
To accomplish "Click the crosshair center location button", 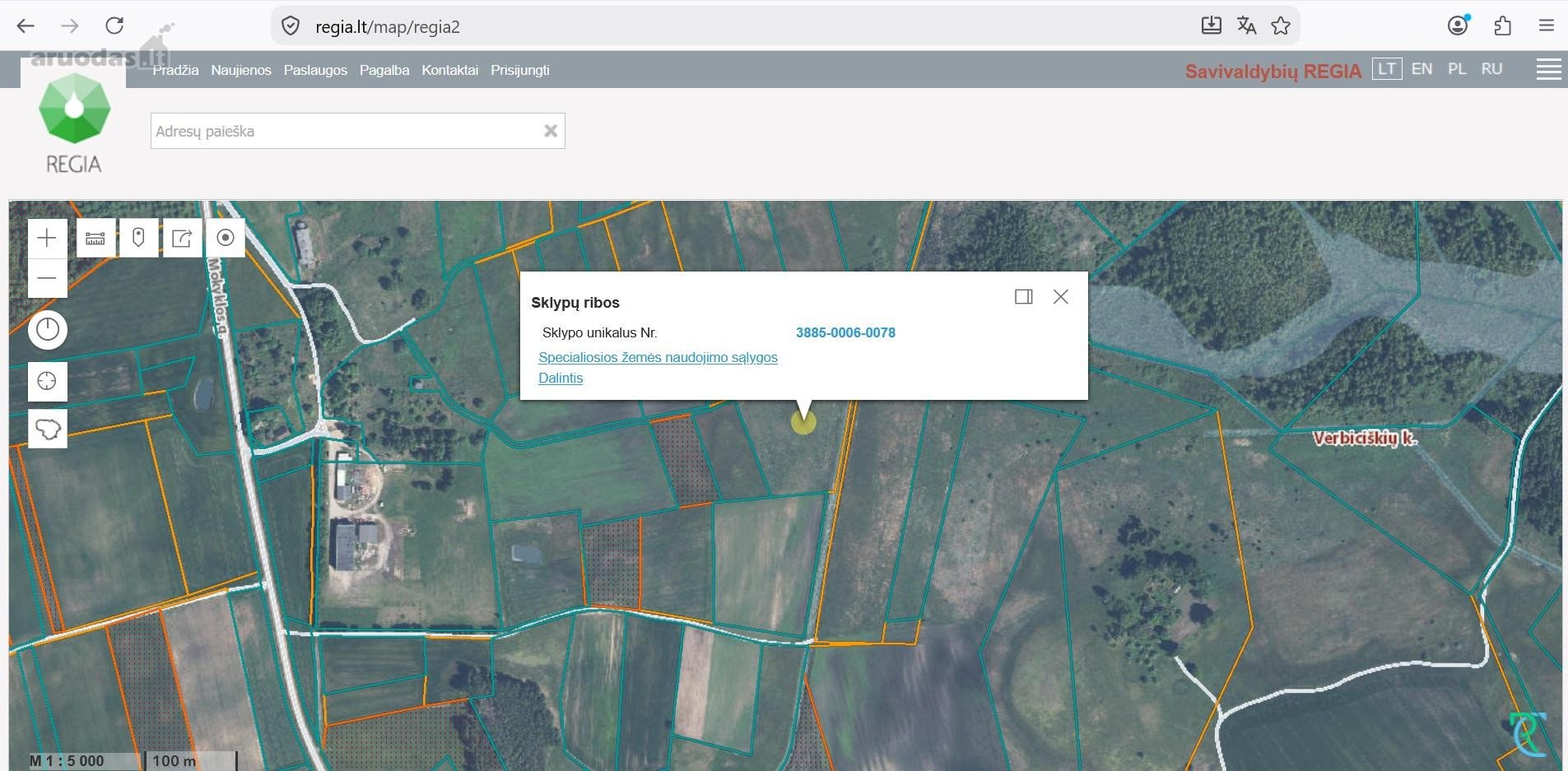I will pos(47,381).
